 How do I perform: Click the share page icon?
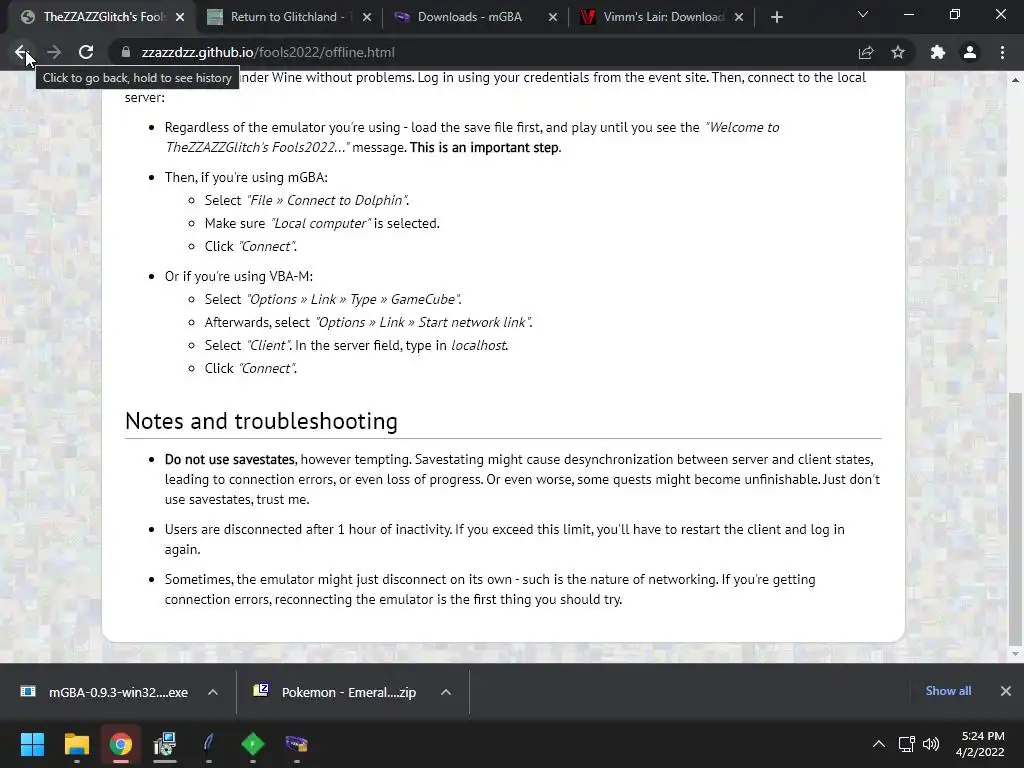point(866,52)
